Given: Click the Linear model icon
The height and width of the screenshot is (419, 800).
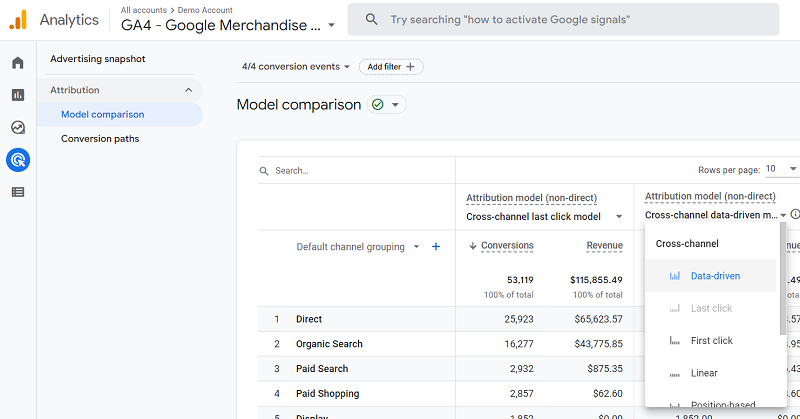Looking at the screenshot, I should click(674, 374).
